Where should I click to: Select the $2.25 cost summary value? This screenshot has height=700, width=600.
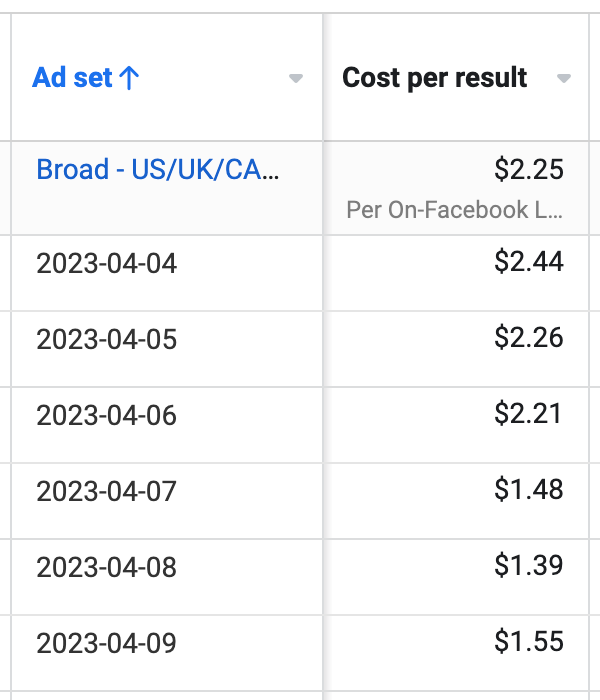click(528, 169)
